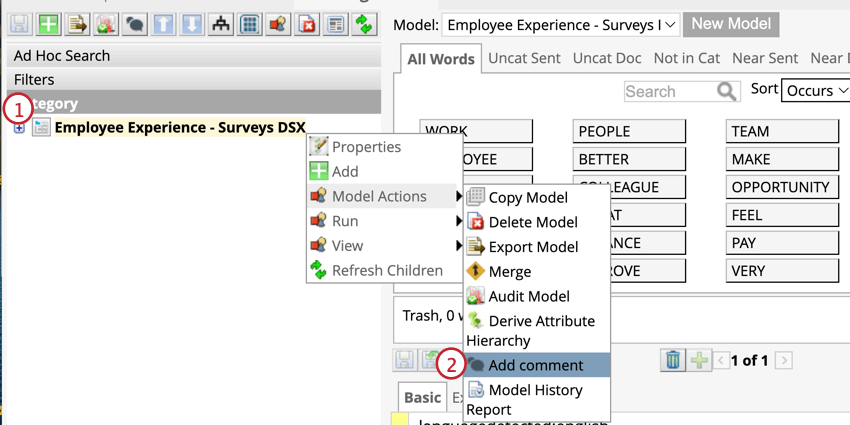The width and height of the screenshot is (850, 425).
Task: Open the Not in Cat tab
Action: click(686, 59)
